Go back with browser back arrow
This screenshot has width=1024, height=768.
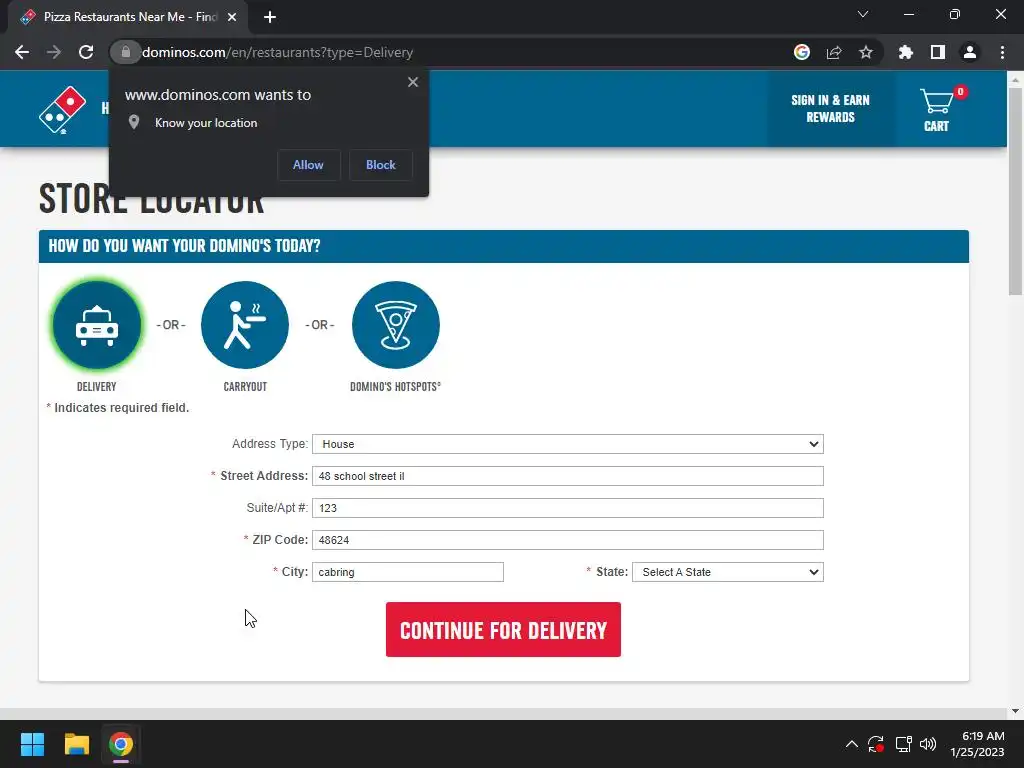click(22, 52)
